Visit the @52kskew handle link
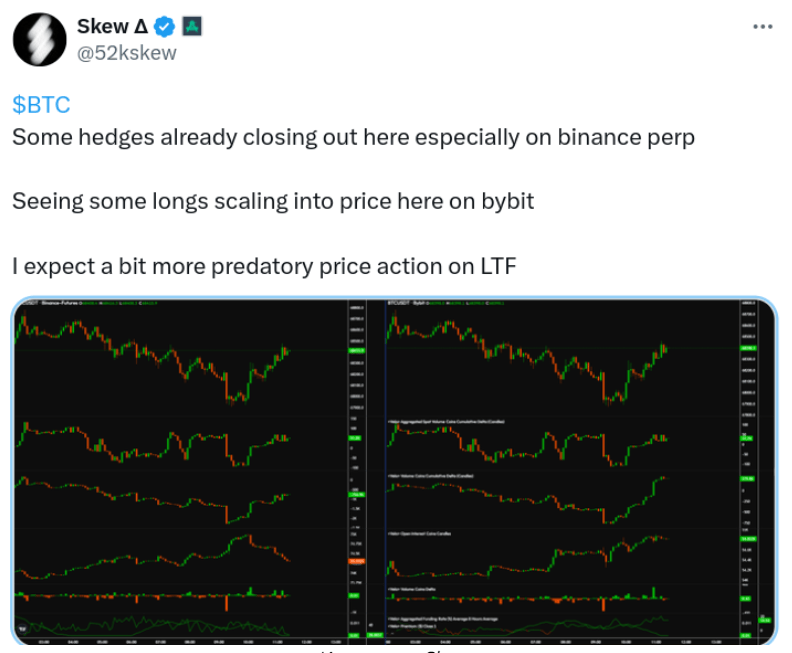This screenshot has width=792, height=653. pos(126,53)
